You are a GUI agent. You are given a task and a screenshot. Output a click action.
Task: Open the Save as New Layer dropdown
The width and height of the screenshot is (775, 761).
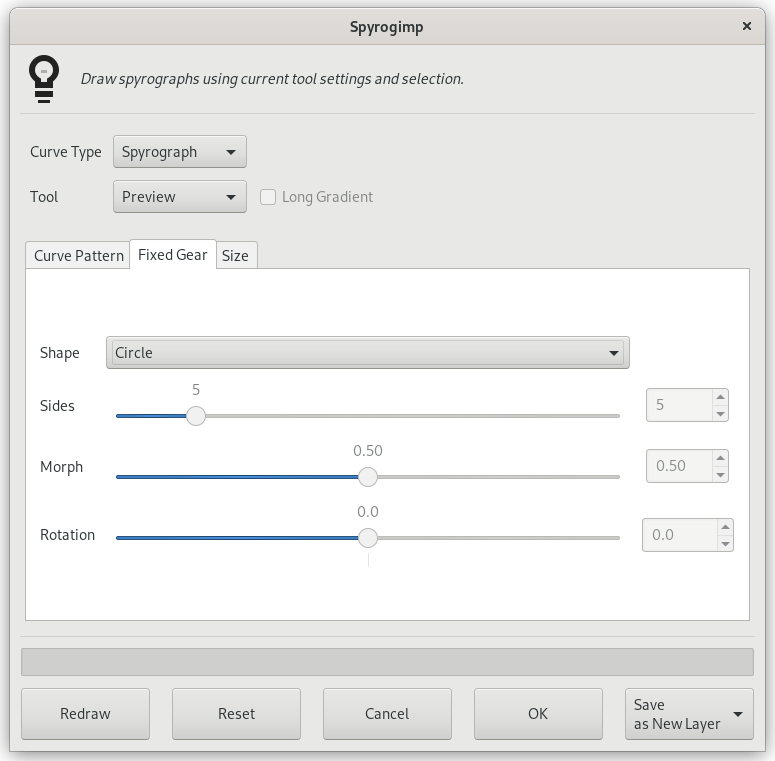pos(689,714)
